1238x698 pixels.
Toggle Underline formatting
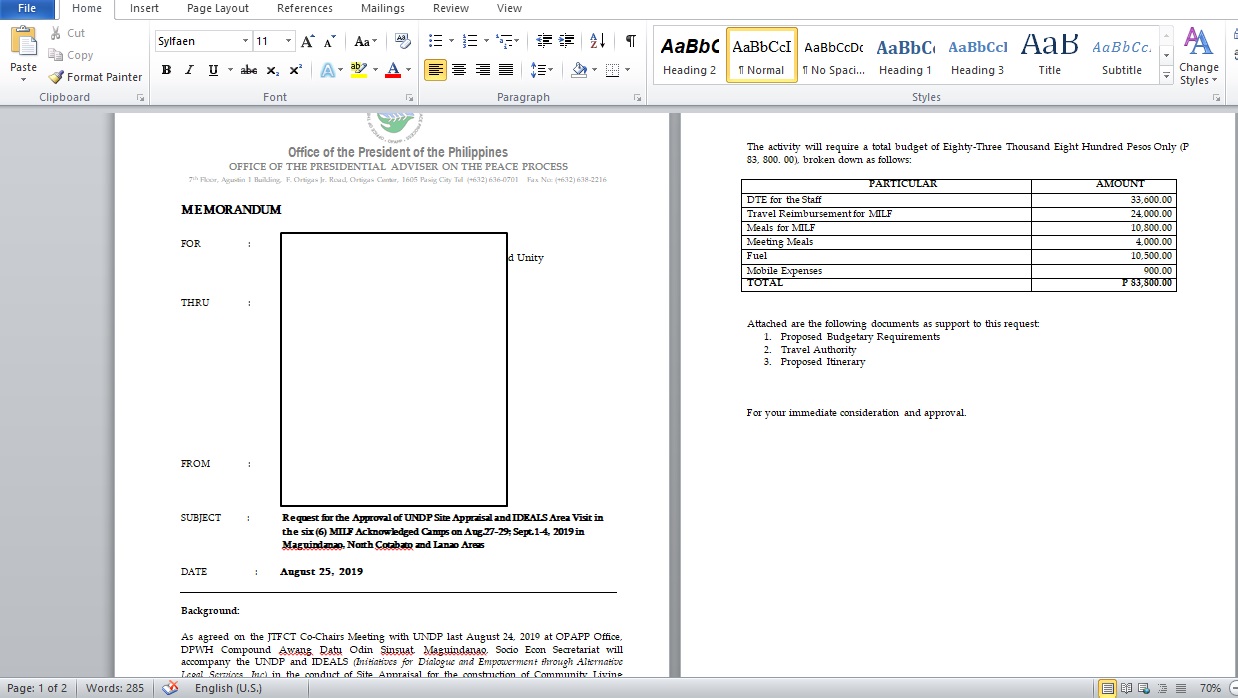coord(213,70)
